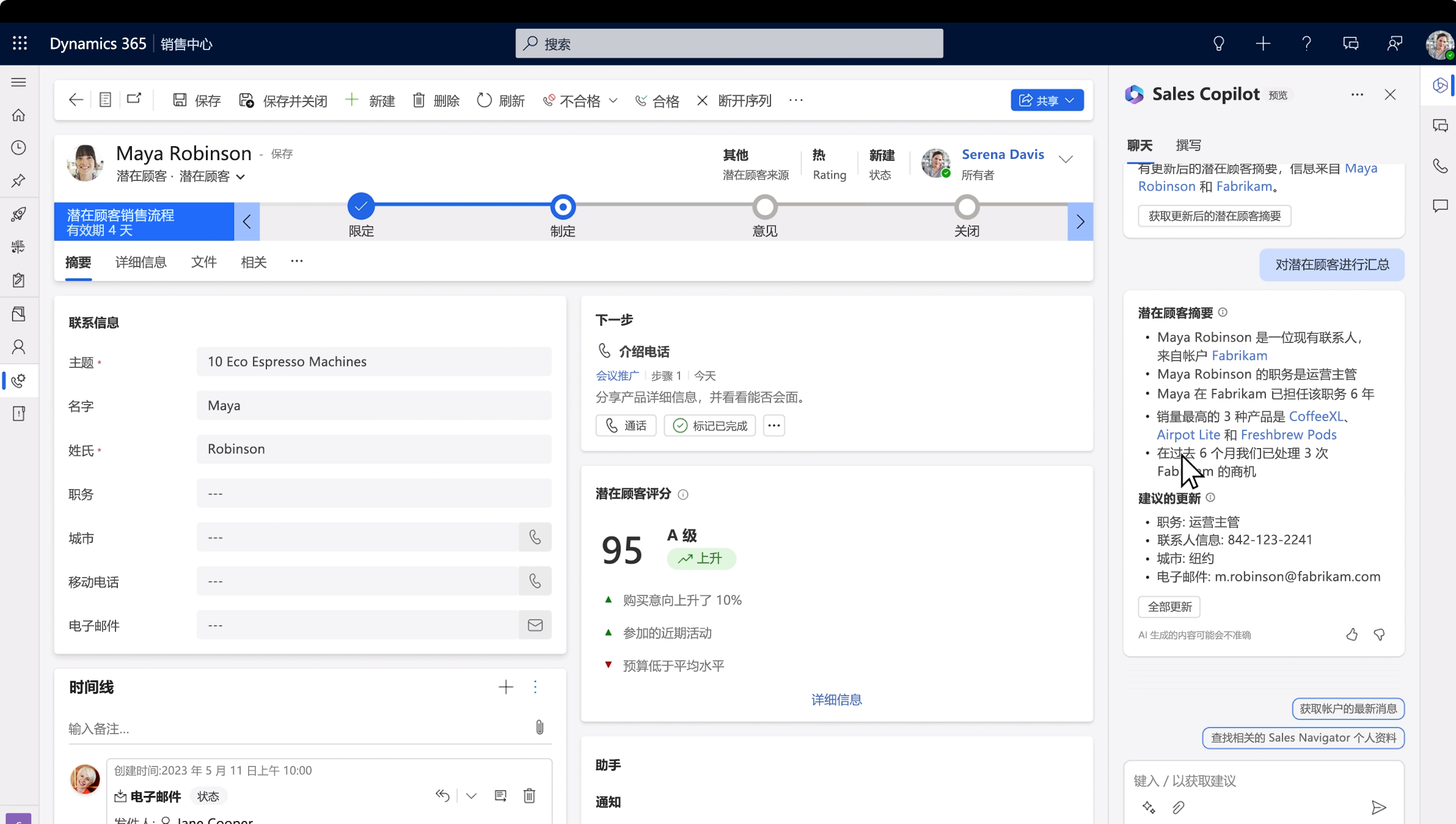Screen dimensions: 1456x824
Task: Open Recent items clock icon
Action: tap(19, 148)
